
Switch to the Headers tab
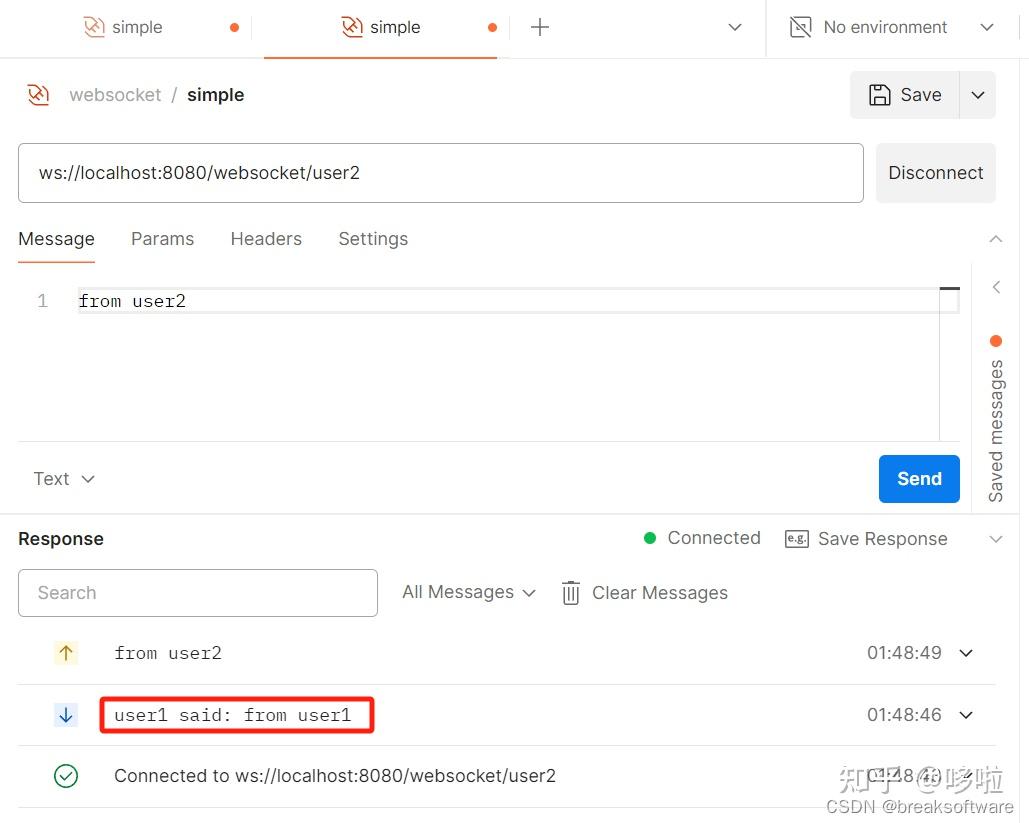tap(265, 239)
